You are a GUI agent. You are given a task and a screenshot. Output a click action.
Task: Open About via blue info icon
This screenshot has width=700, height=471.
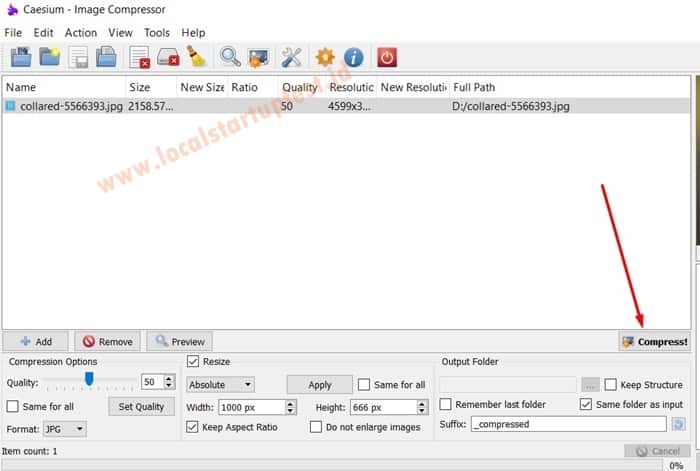(x=354, y=57)
